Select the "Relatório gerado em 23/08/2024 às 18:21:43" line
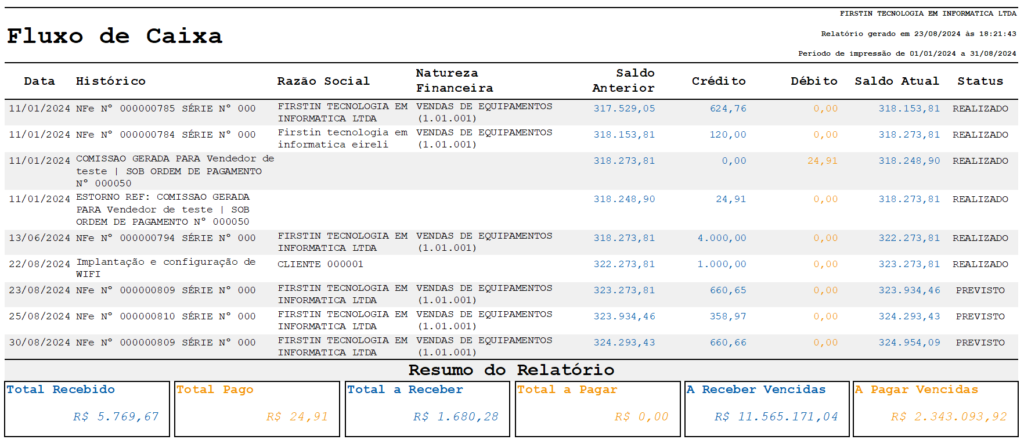This screenshot has width=1024, height=443. pos(919,33)
